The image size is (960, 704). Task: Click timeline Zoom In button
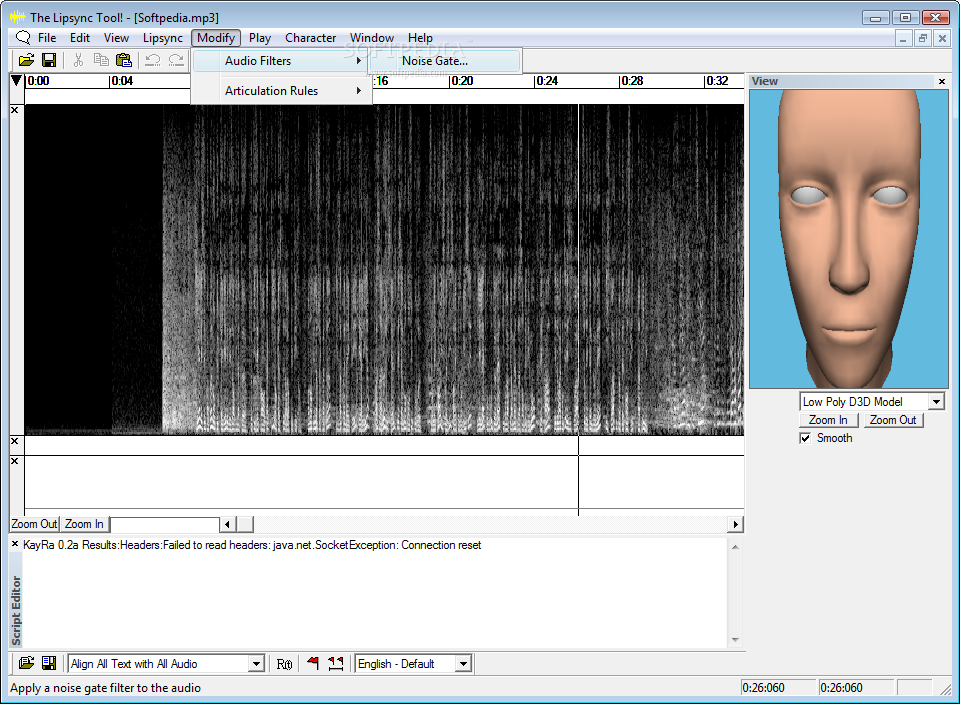pyautogui.click(x=84, y=524)
